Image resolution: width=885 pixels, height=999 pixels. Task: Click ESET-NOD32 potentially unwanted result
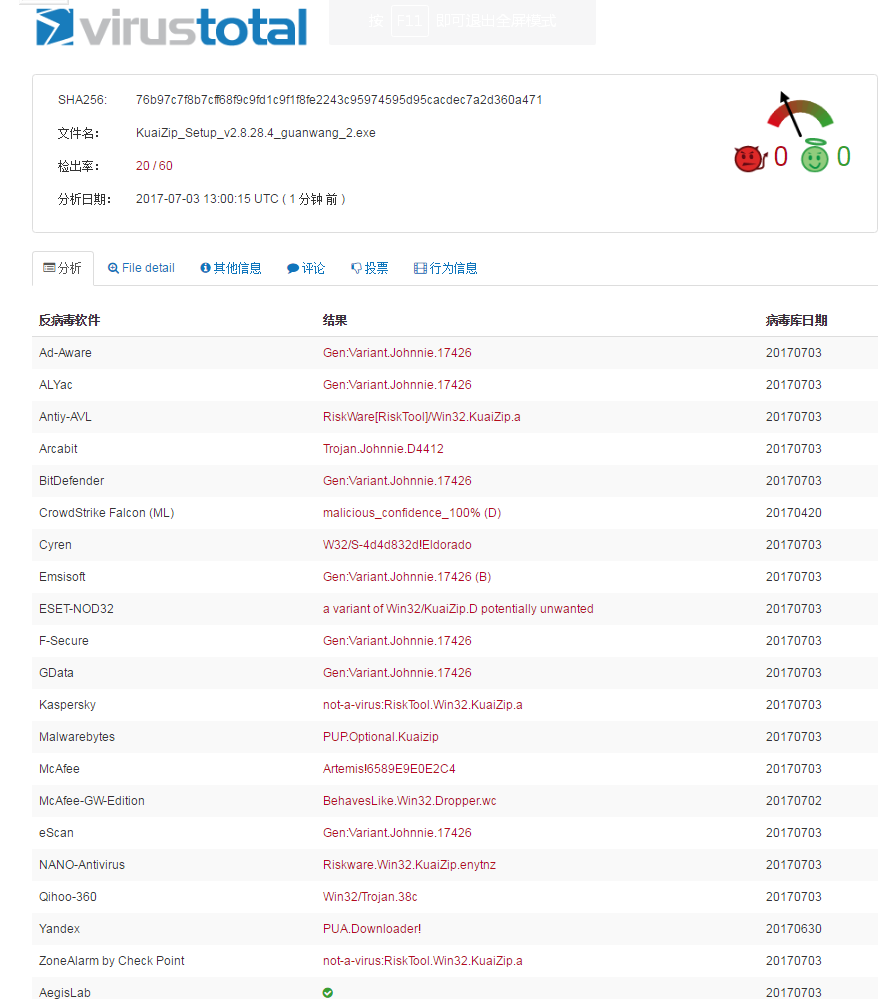(x=458, y=609)
